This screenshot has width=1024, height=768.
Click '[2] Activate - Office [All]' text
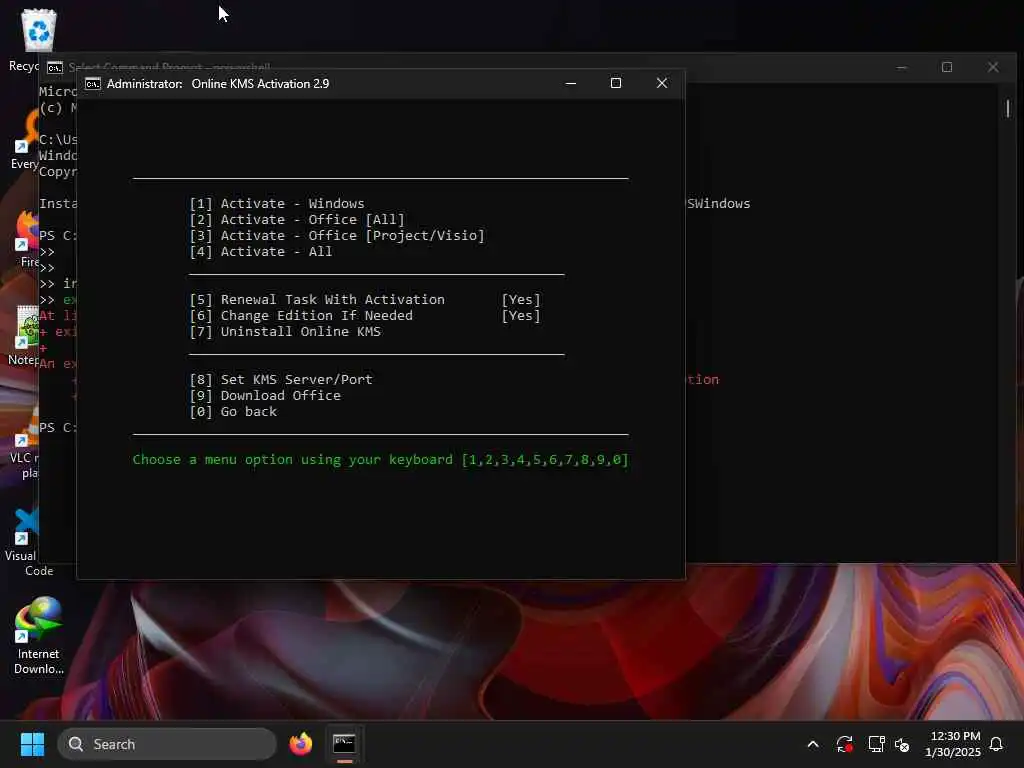pyautogui.click(x=297, y=220)
